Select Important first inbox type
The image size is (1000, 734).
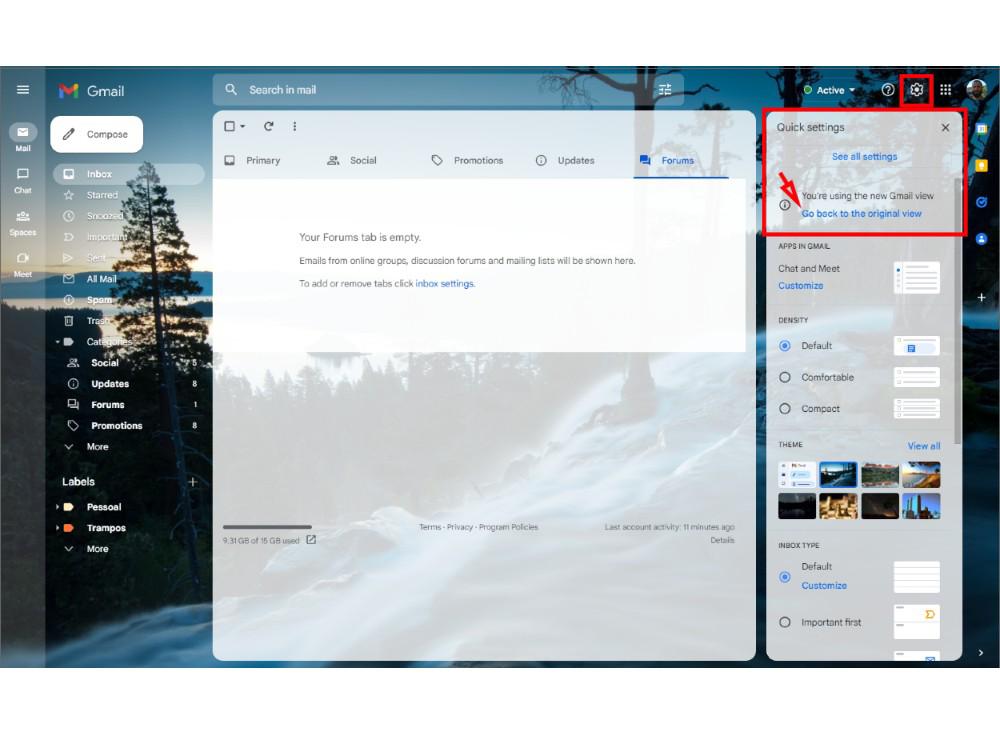click(x=784, y=622)
